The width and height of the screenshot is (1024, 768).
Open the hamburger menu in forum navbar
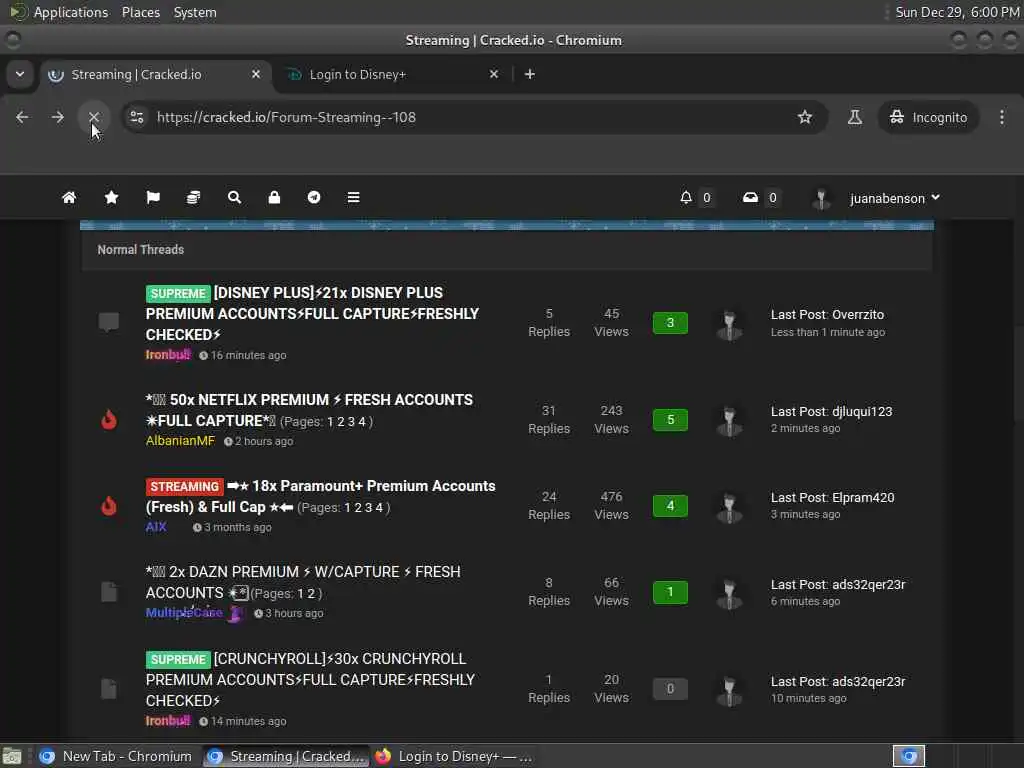coord(353,197)
